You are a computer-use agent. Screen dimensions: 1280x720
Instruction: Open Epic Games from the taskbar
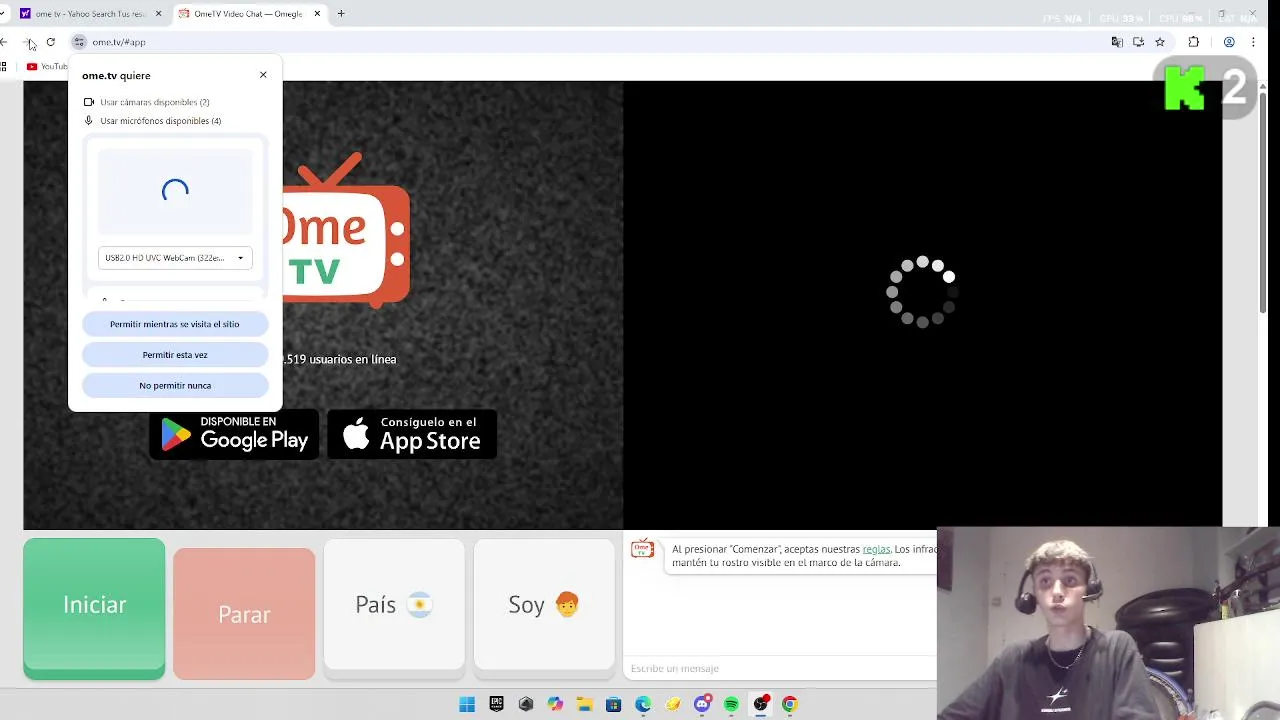click(x=497, y=704)
